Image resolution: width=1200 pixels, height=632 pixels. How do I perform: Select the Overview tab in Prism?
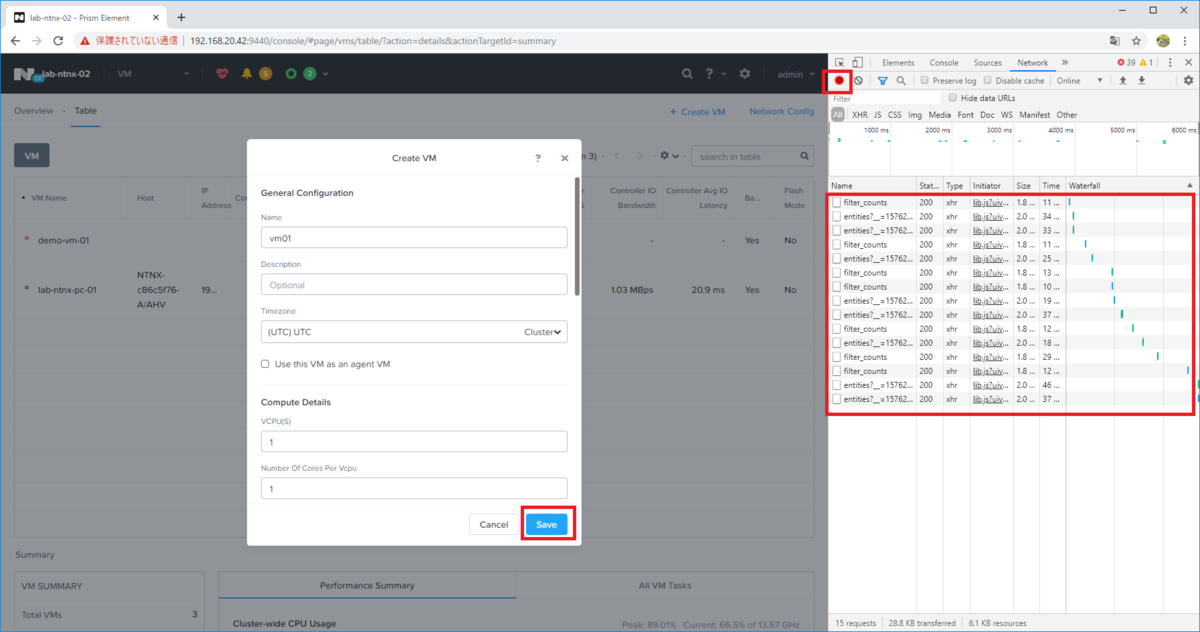34,111
